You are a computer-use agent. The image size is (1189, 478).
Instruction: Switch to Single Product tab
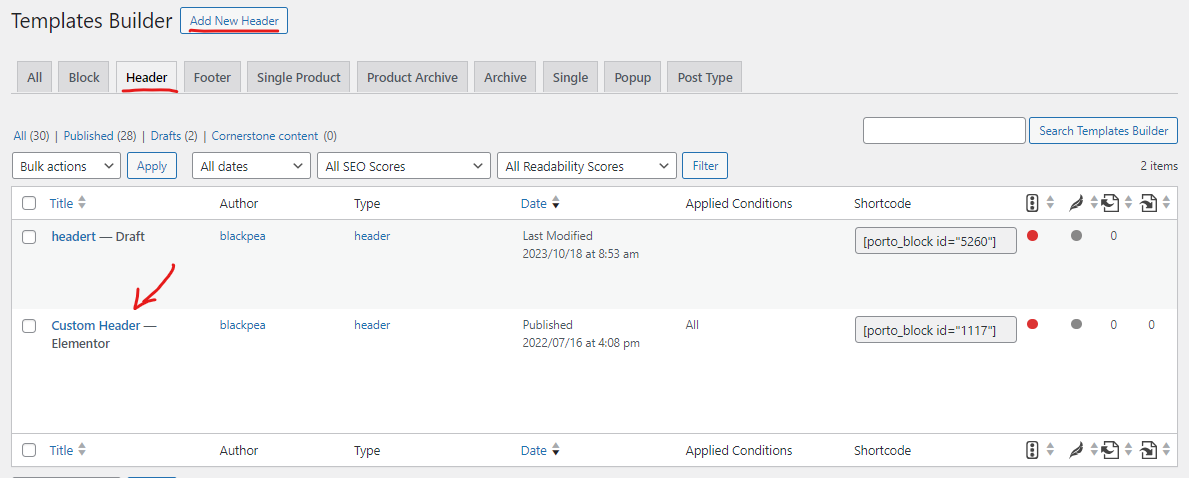click(x=299, y=77)
